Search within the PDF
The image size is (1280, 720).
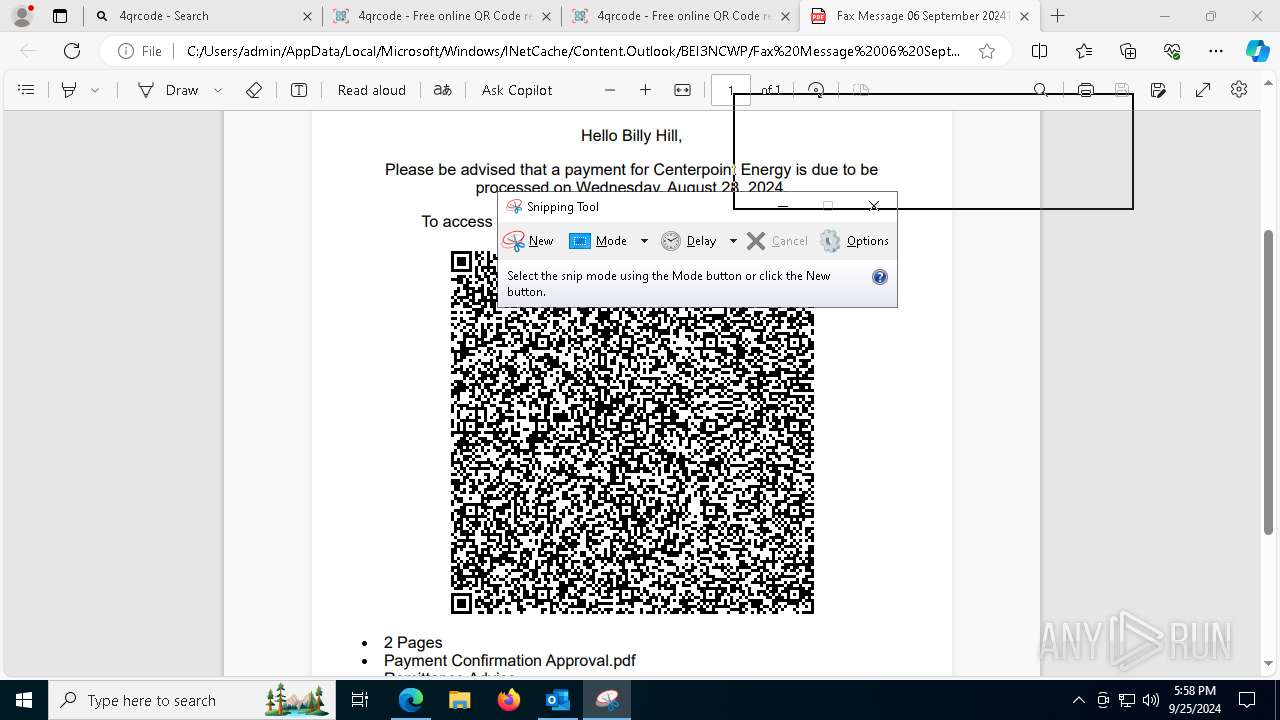[x=1041, y=90]
